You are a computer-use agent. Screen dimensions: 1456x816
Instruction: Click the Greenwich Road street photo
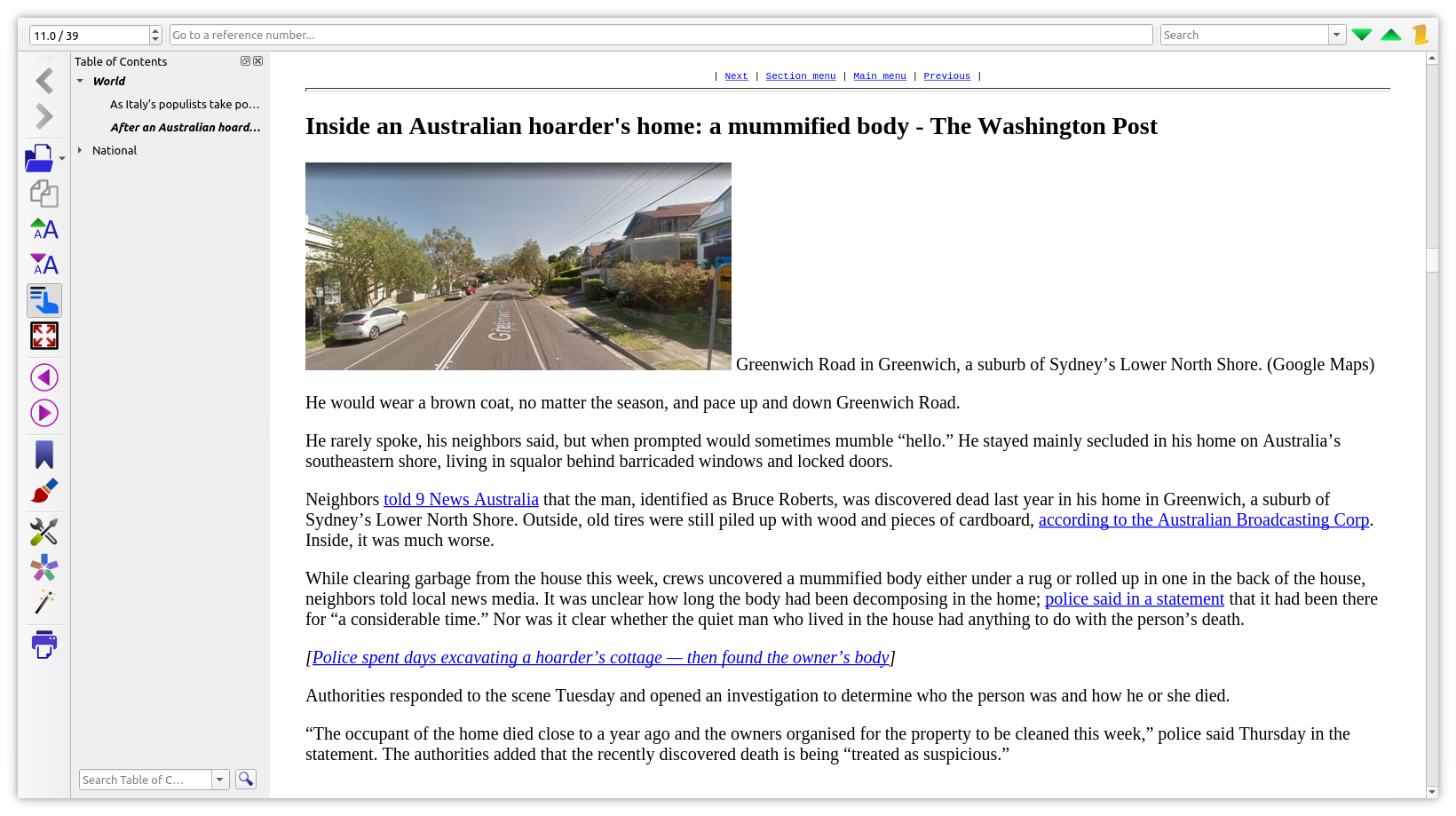pyautogui.click(x=518, y=266)
